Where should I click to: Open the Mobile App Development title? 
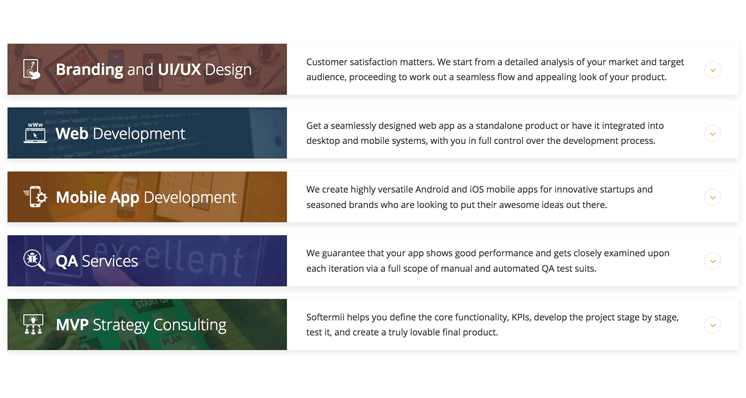click(146, 197)
